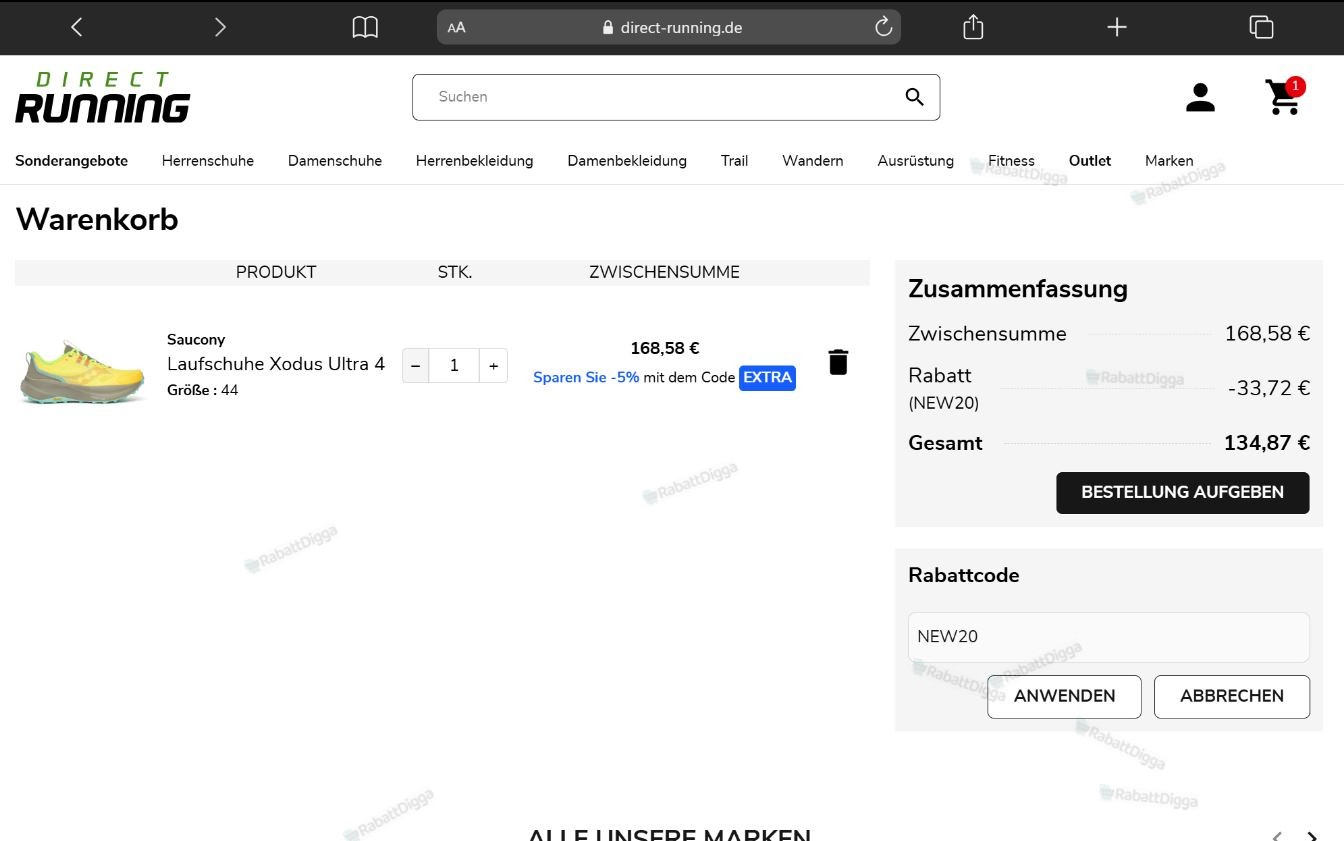Viewport: 1344px width, 841px height.
Task: Open the Safari share sheet icon
Action: click(x=973, y=27)
